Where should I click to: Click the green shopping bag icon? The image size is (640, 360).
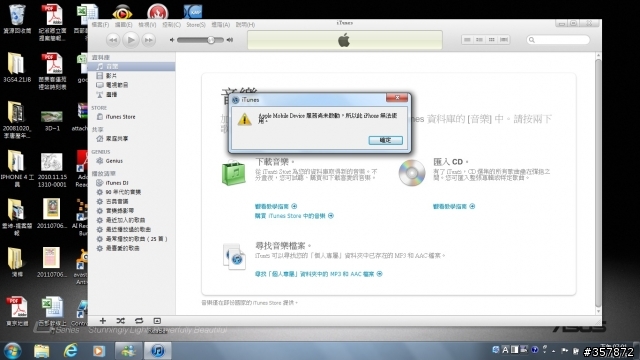coord(234,173)
